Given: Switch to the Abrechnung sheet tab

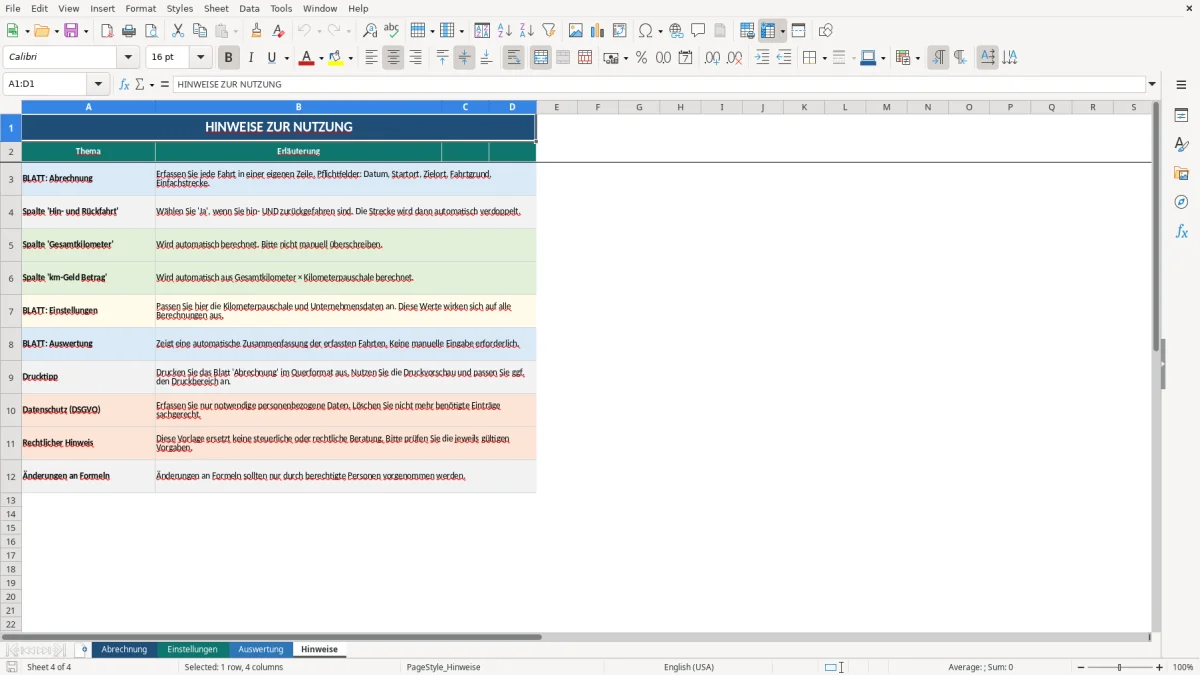Looking at the screenshot, I should [124, 649].
